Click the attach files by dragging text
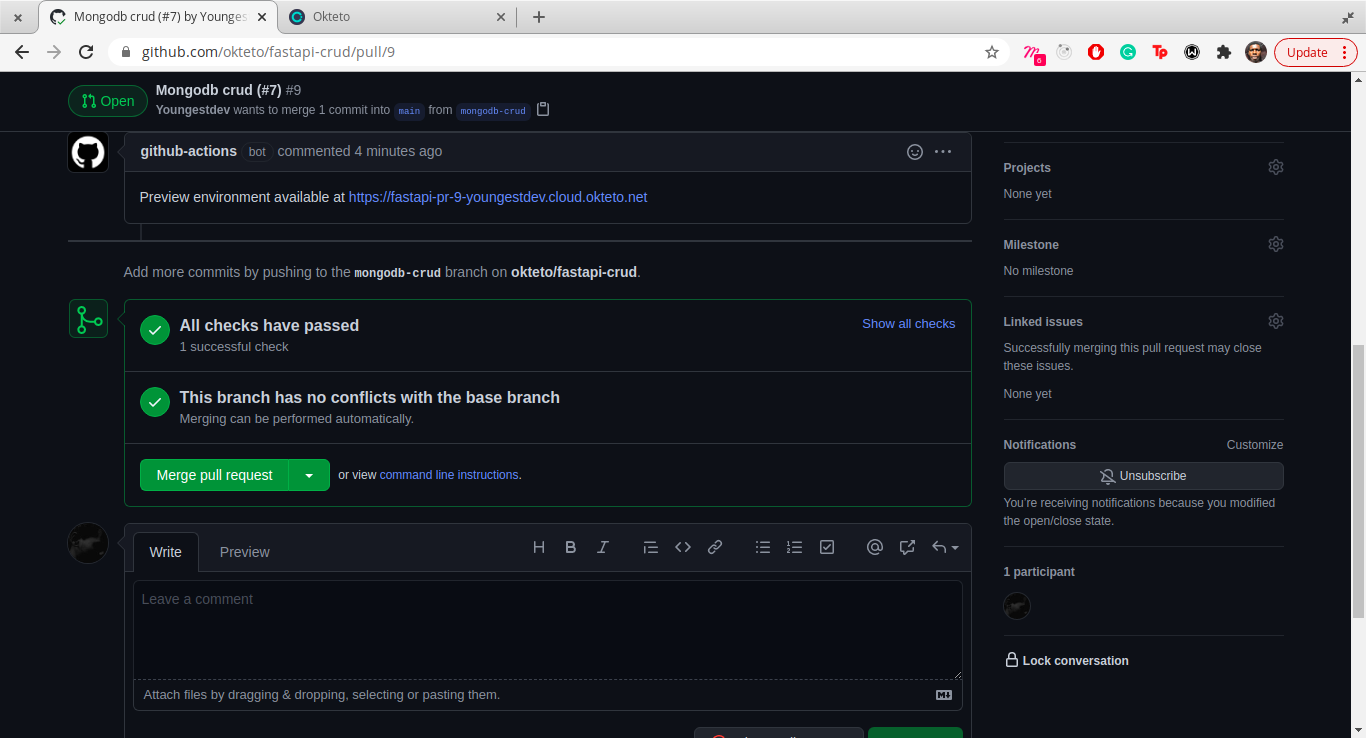Screen dimensions: 1366x738 pos(322,695)
